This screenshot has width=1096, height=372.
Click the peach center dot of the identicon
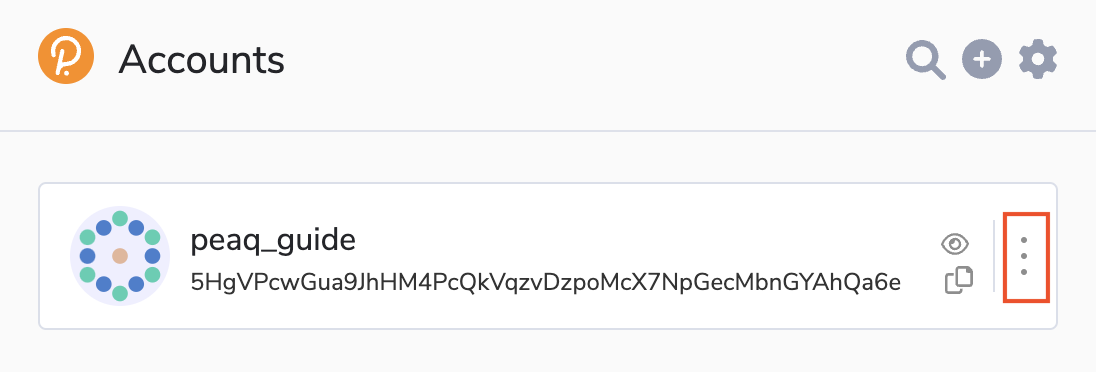click(x=120, y=256)
